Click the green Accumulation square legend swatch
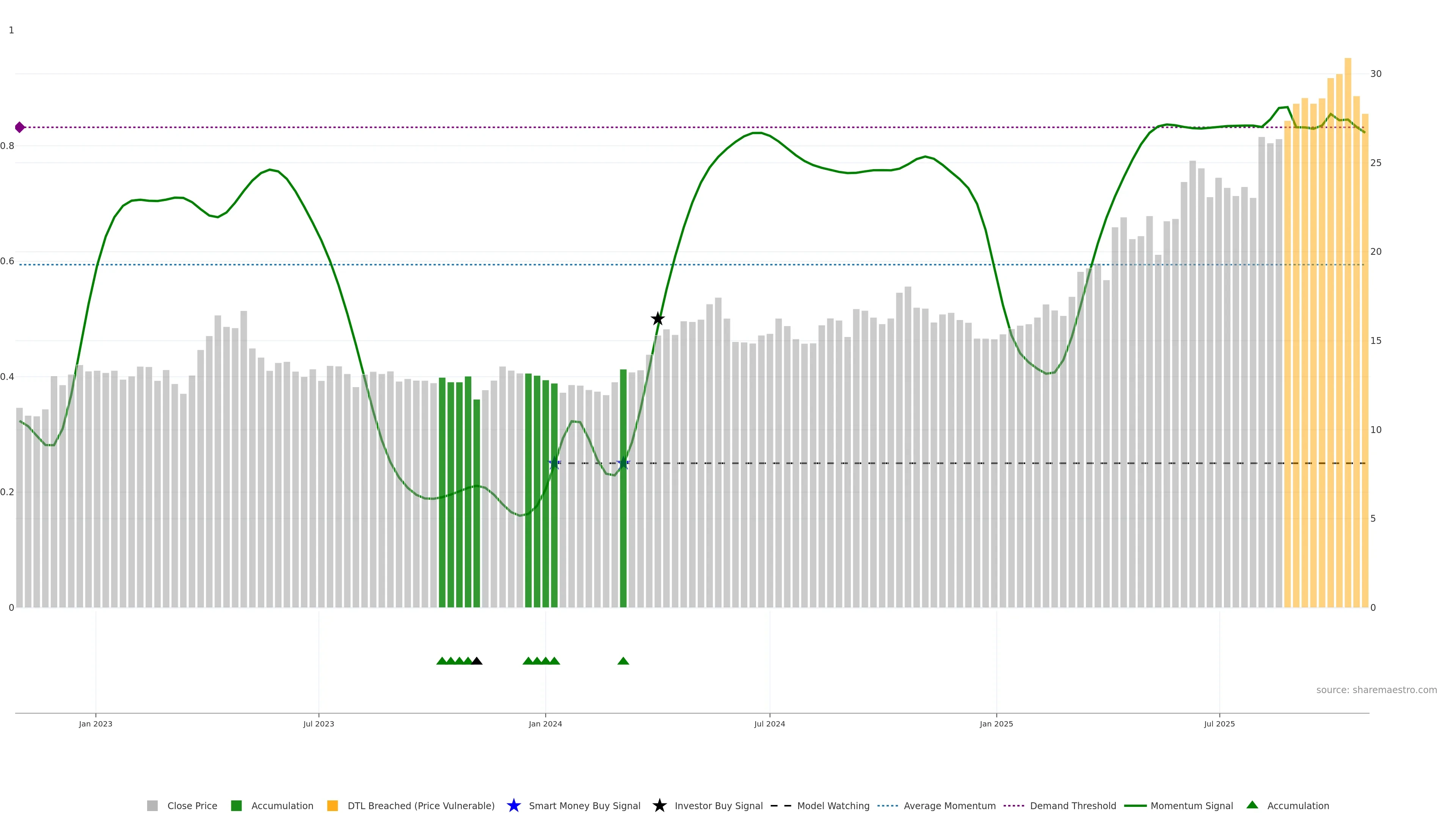Image resolution: width=1456 pixels, height=819 pixels. point(236,805)
